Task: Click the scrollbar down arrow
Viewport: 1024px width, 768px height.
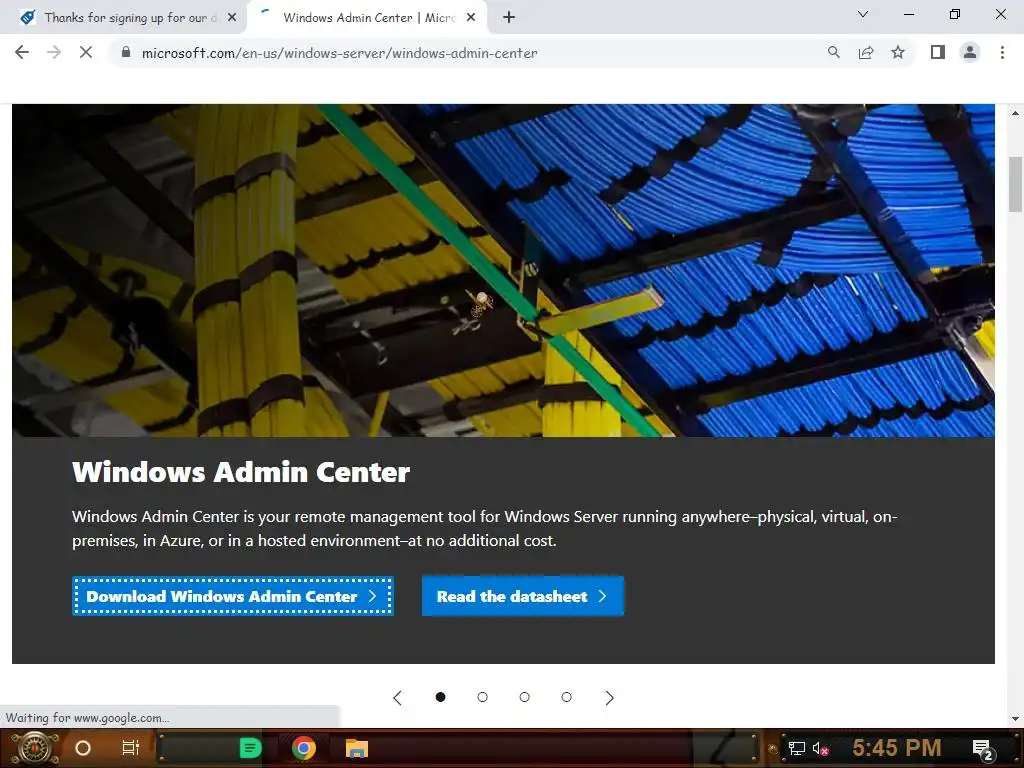Action: (1015, 719)
